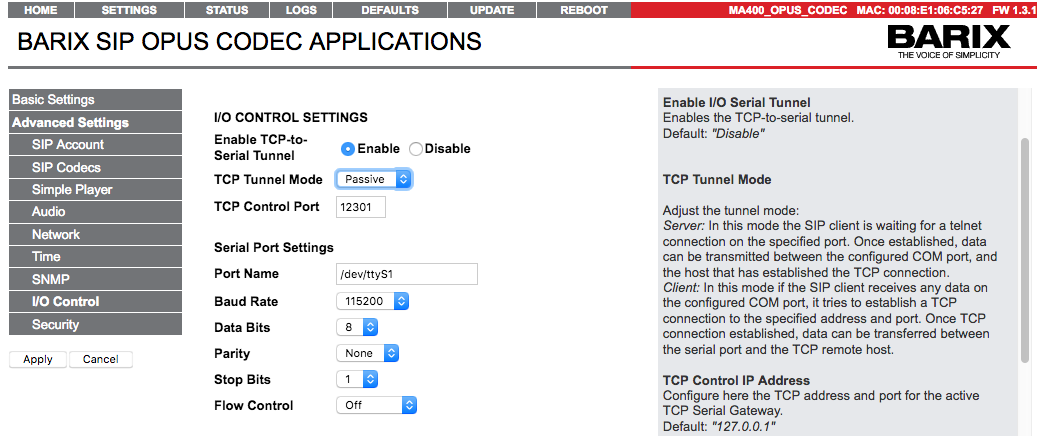This screenshot has height=436, width=1047.
Task: Expand the Flow Control dropdown
Action: pyautogui.click(x=375, y=405)
